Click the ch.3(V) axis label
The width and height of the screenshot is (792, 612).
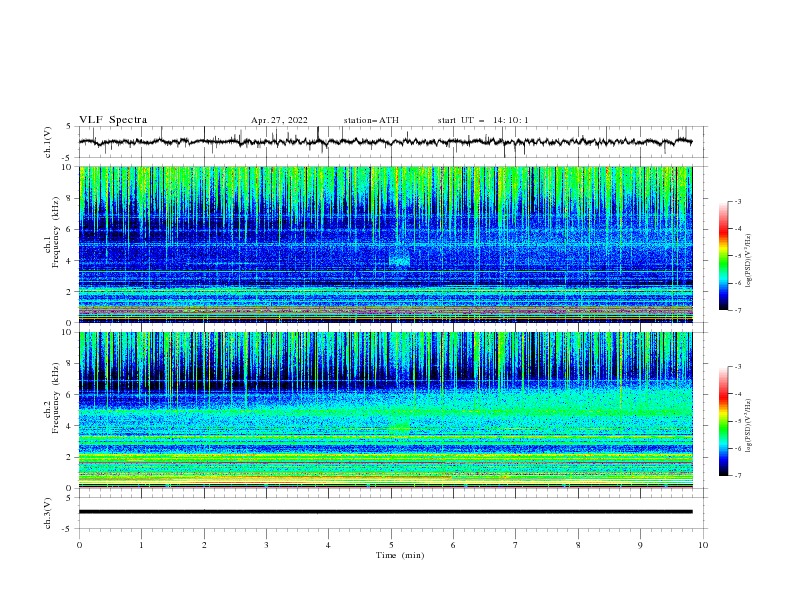pyautogui.click(x=48, y=513)
